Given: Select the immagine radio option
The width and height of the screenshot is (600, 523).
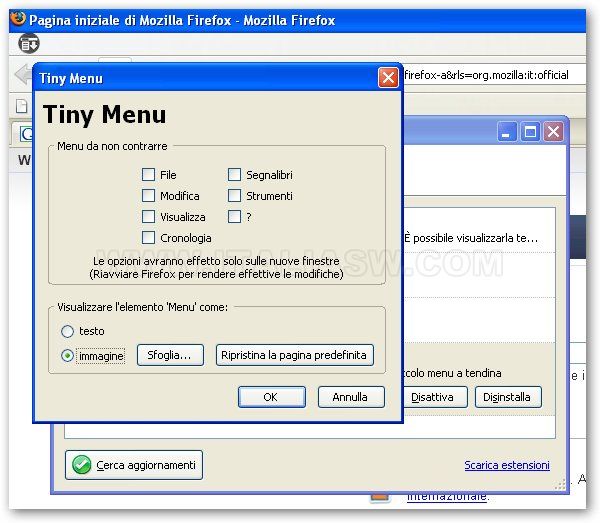Looking at the screenshot, I should pyautogui.click(x=67, y=356).
